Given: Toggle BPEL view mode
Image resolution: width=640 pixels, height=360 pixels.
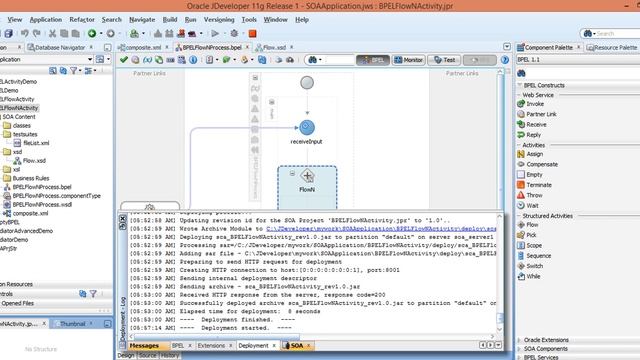Looking at the screenshot, I should tap(373, 60).
